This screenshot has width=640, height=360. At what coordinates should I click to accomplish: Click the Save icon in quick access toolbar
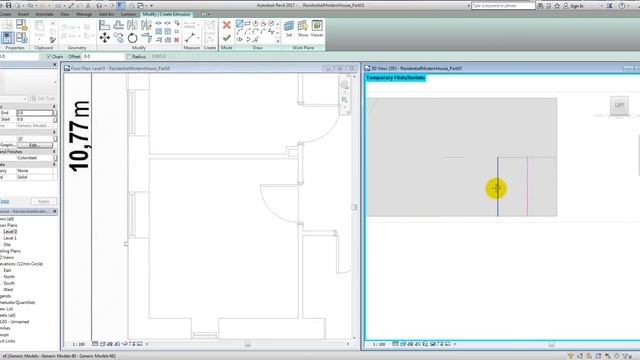pos(8,6)
